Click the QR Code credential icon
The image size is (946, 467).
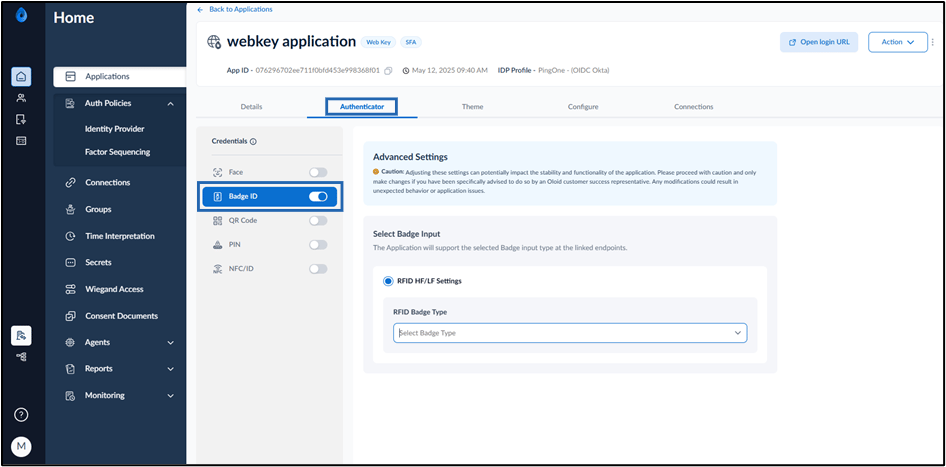[x=218, y=221]
